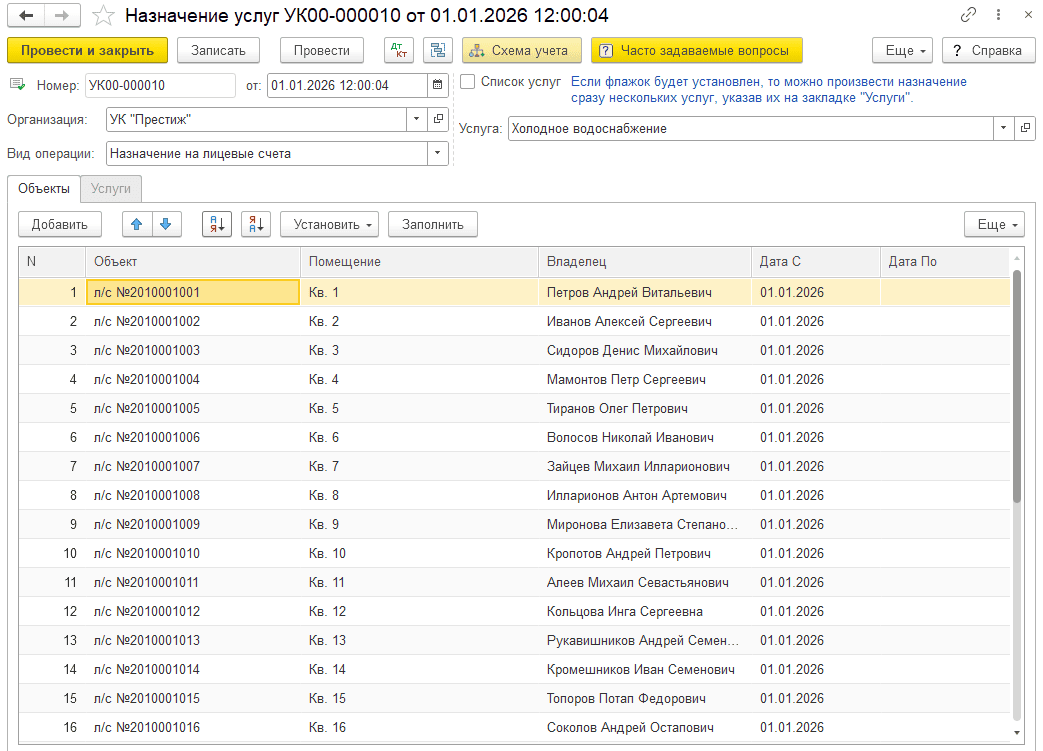Click the table vertical scrollbar thumb
The image size is (1043, 751).
tap(1016, 386)
